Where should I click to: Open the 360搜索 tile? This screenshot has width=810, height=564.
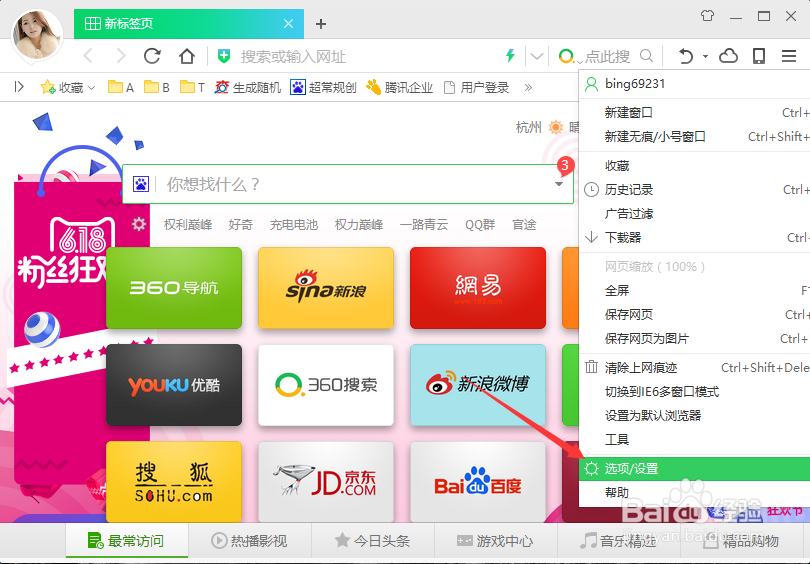[326, 385]
